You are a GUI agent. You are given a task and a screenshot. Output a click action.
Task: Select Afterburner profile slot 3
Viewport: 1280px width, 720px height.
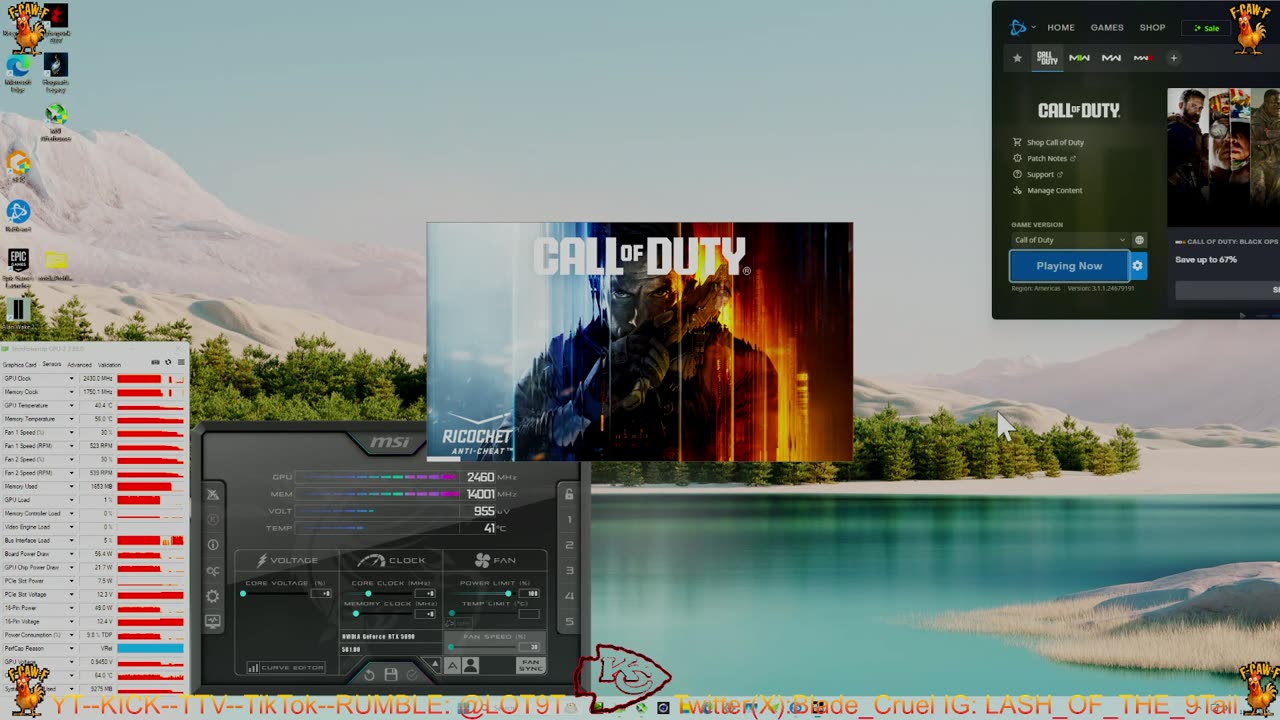569,571
